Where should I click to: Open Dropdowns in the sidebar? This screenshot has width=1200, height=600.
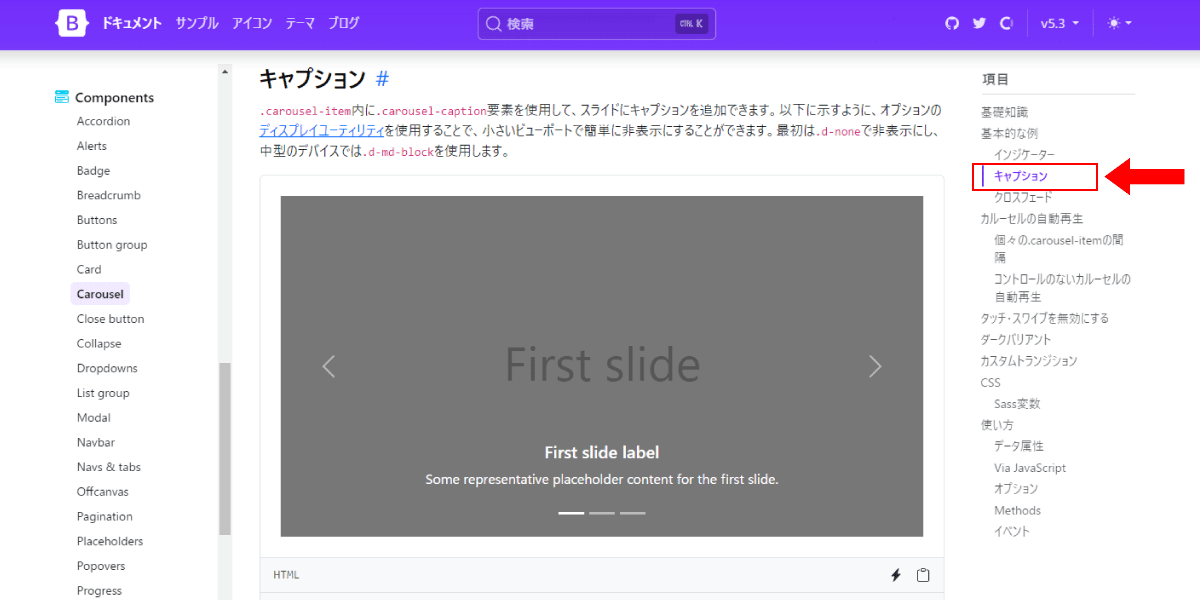(x=107, y=368)
